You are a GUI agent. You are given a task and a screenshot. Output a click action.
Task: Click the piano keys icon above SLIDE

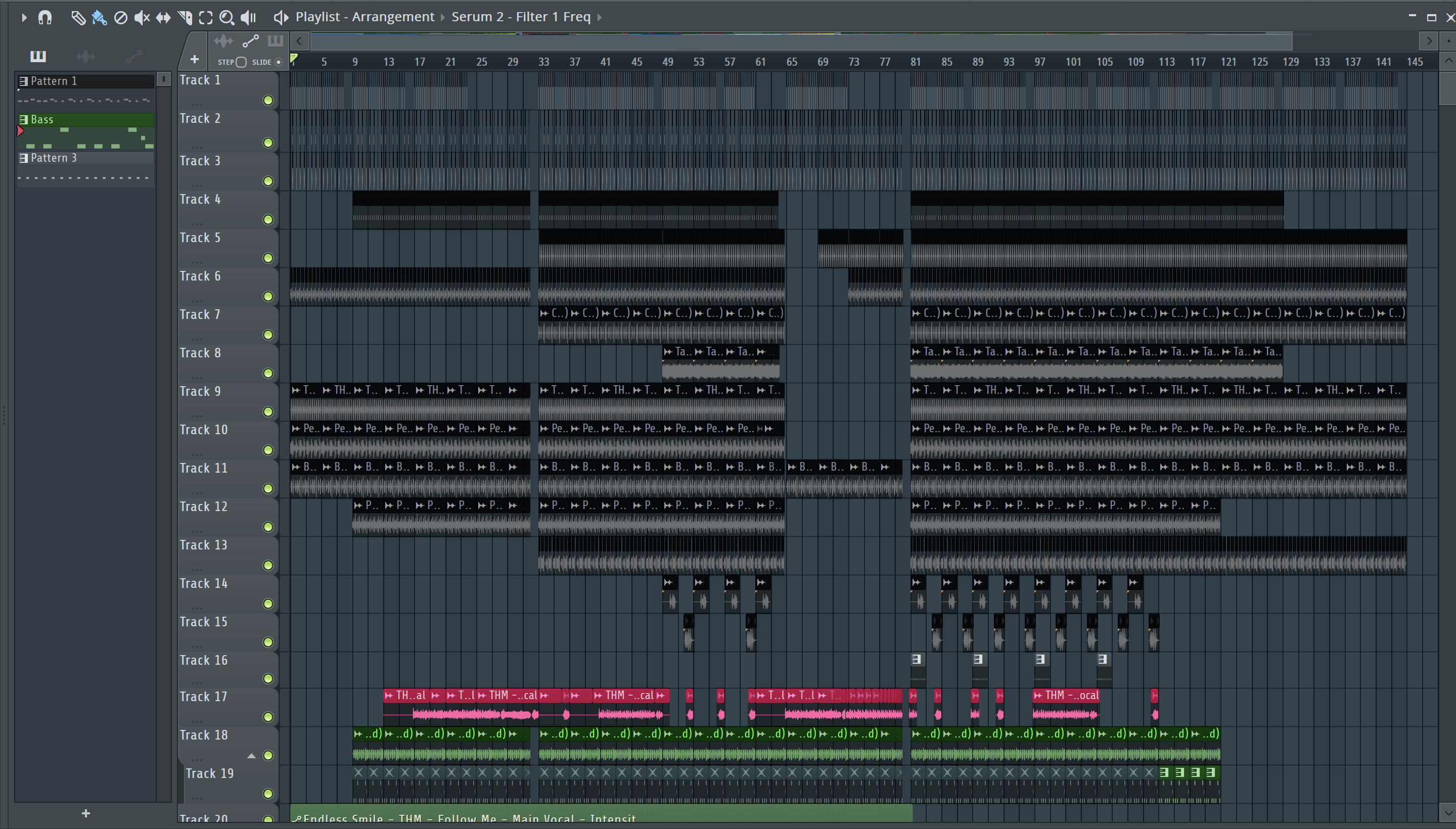click(275, 40)
